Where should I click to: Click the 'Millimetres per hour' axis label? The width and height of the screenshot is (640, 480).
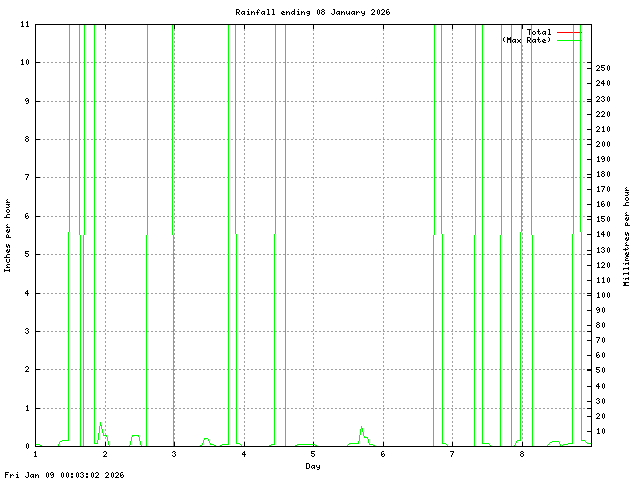627,236
